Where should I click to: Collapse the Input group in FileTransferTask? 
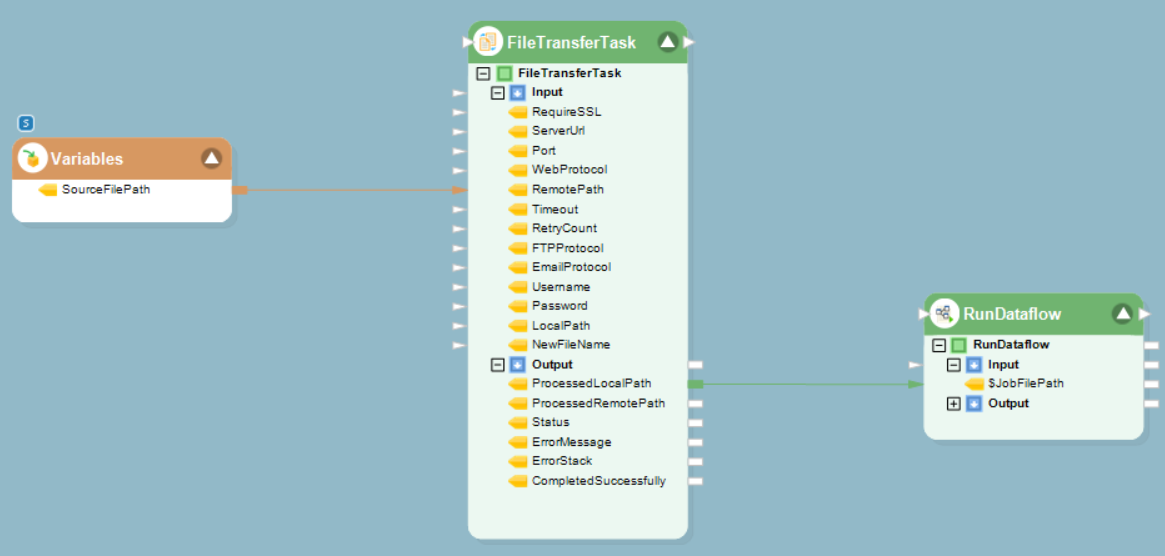point(498,92)
